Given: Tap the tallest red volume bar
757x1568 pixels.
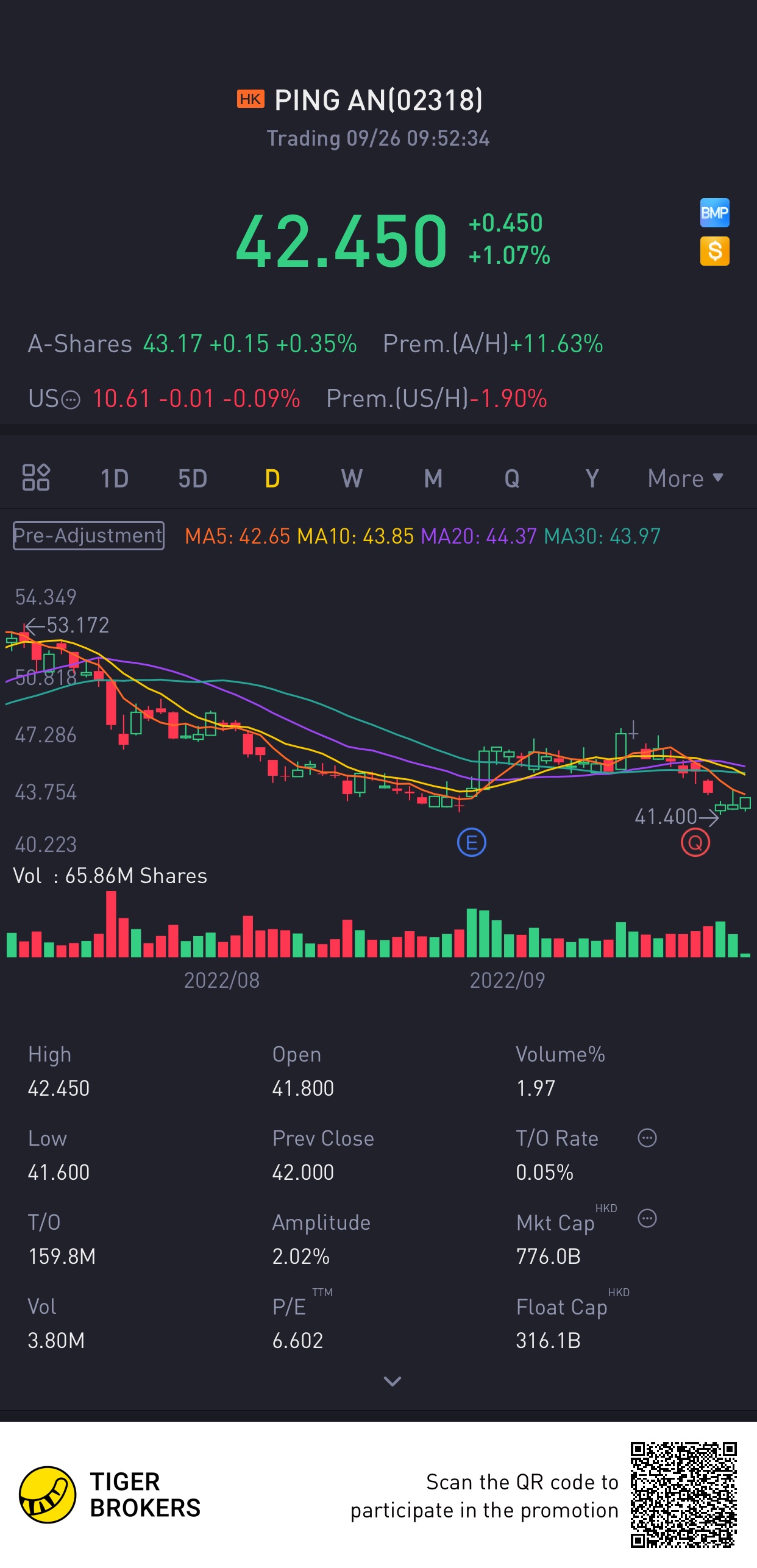Looking at the screenshot, I should coord(111,924).
